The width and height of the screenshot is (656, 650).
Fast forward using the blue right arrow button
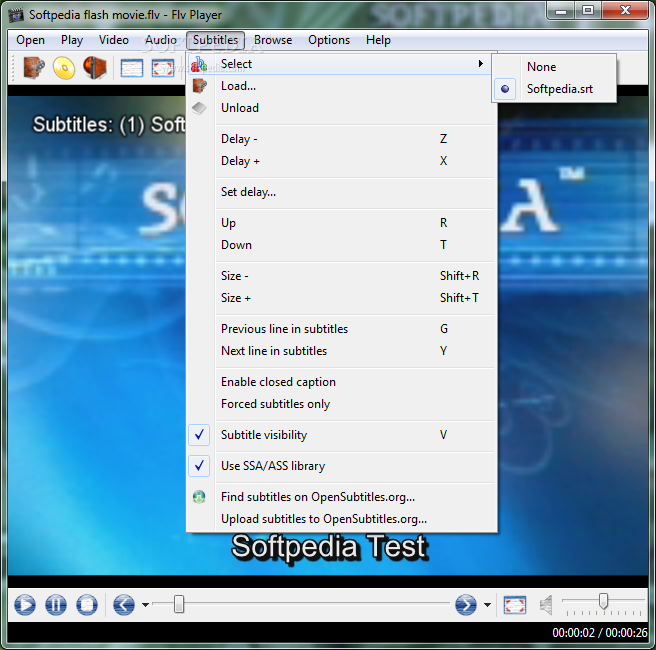466,604
